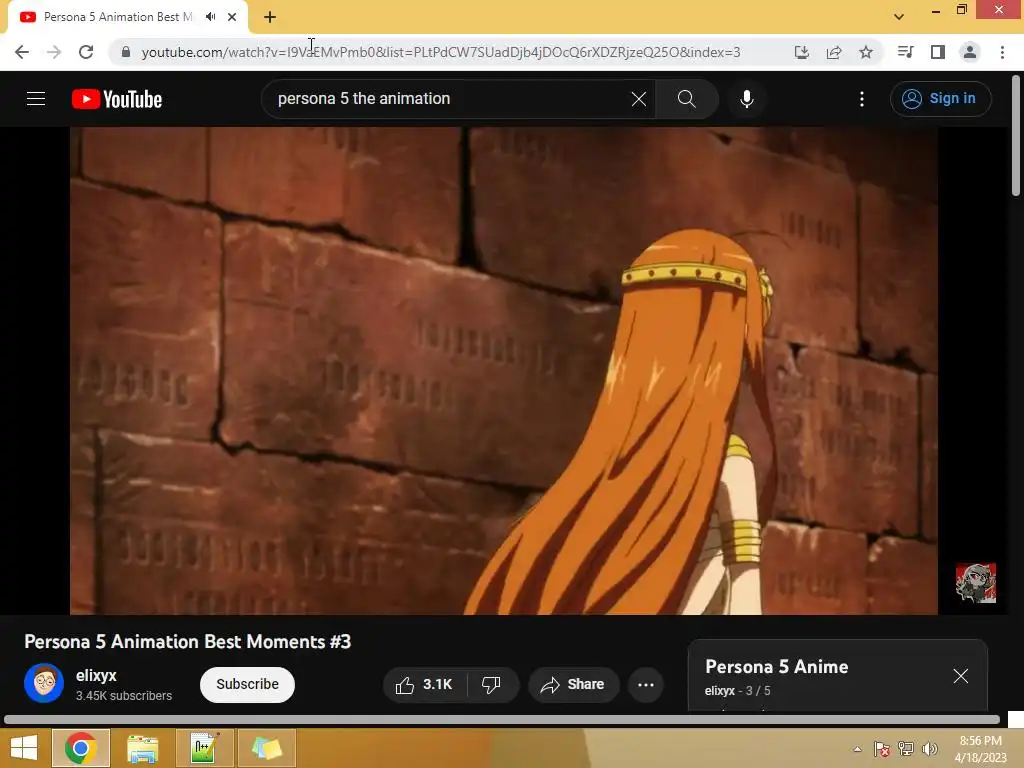Click the video player to pause
The width and height of the screenshot is (1024, 768).
tap(504, 370)
